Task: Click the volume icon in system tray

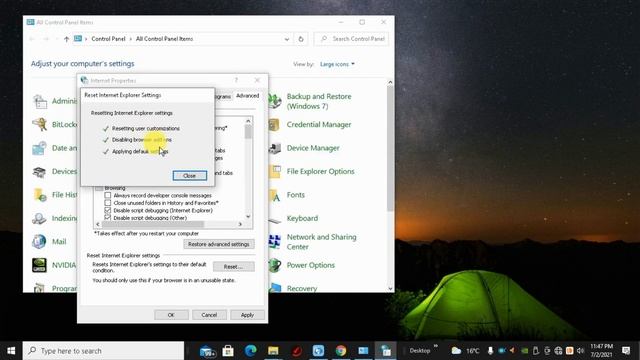Action: click(x=580, y=351)
